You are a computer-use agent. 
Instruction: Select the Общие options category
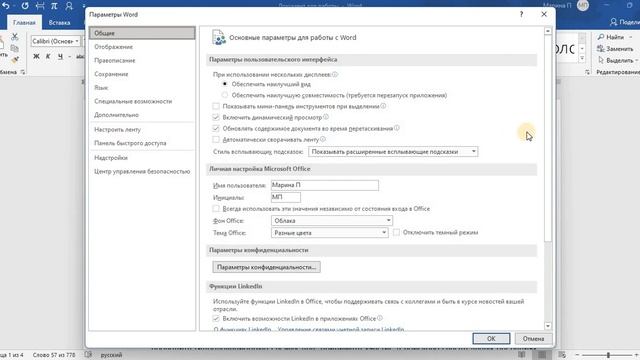coord(142,33)
